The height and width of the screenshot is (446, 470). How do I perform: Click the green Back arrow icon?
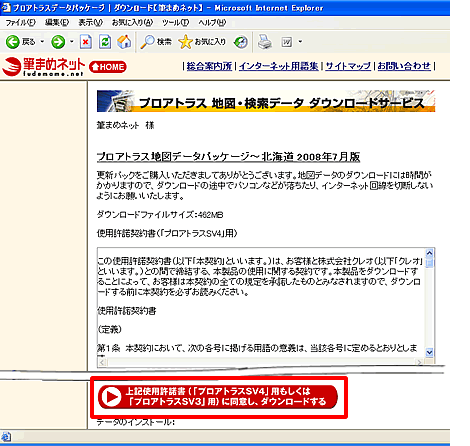click(13, 42)
